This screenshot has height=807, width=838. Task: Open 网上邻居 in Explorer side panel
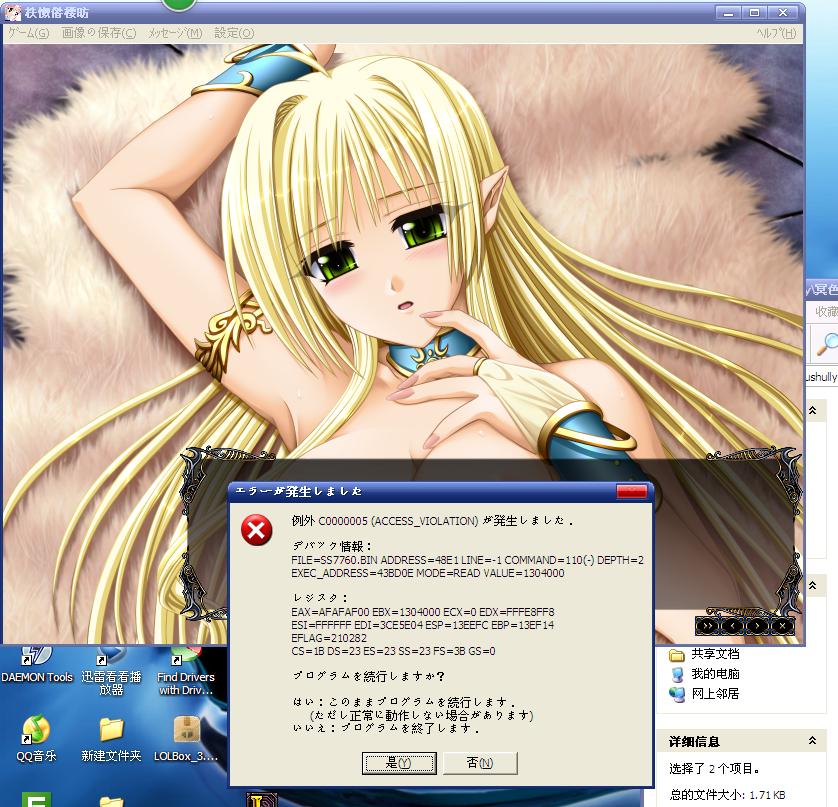(705, 694)
